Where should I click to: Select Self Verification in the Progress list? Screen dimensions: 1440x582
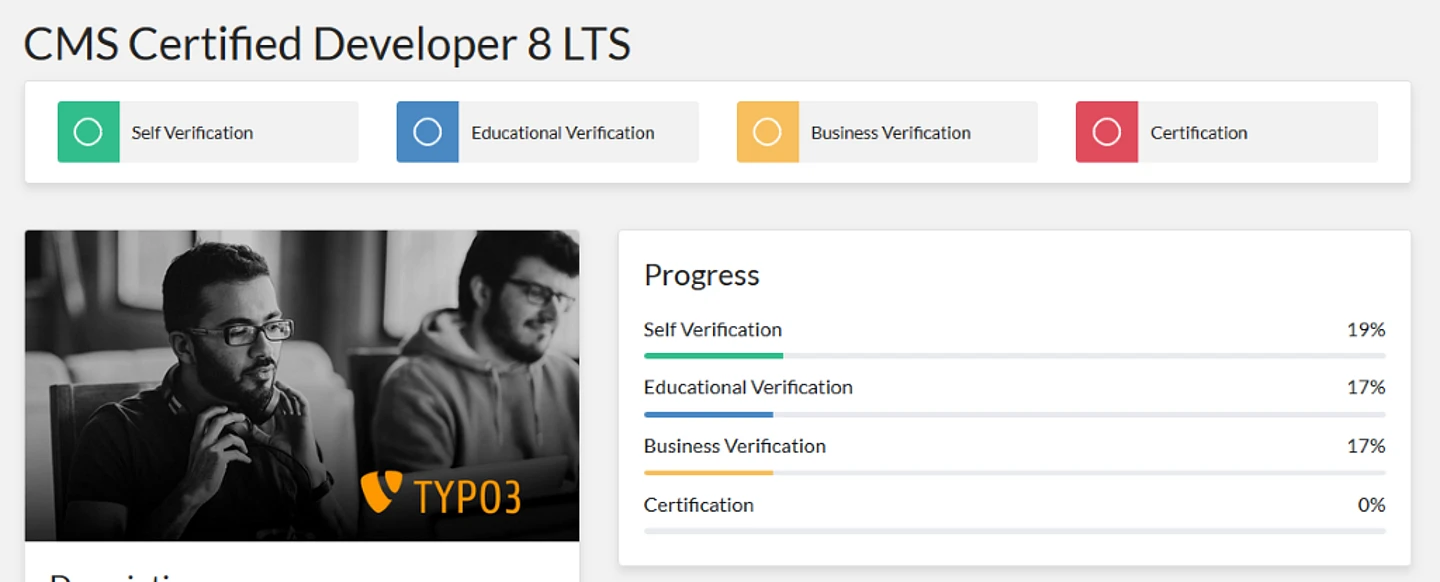point(712,330)
